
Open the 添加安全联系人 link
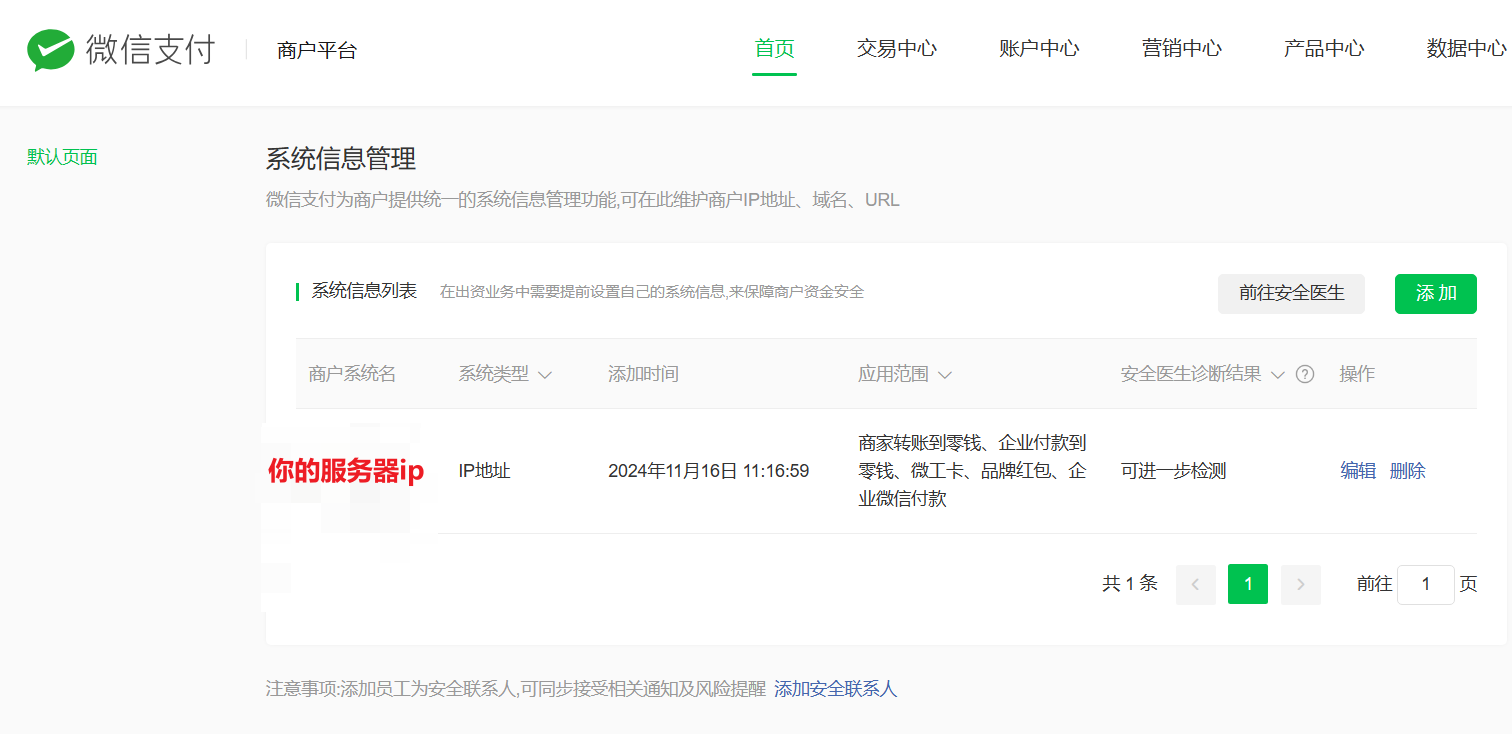(836, 689)
